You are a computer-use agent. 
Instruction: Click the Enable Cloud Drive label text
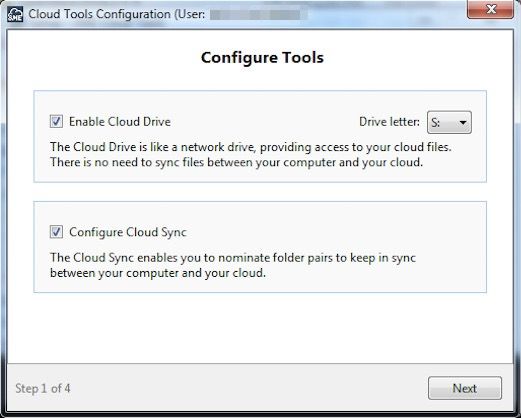coord(120,122)
